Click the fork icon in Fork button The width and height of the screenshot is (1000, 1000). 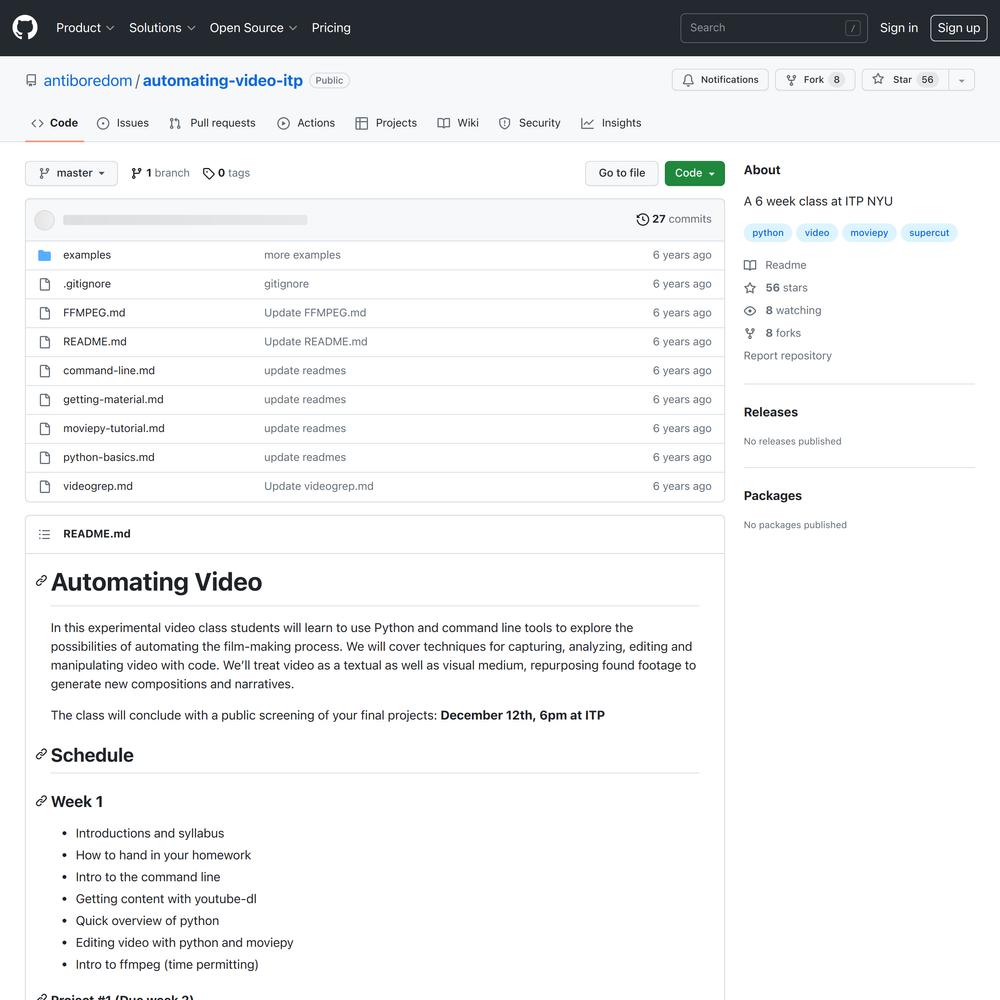pos(791,80)
